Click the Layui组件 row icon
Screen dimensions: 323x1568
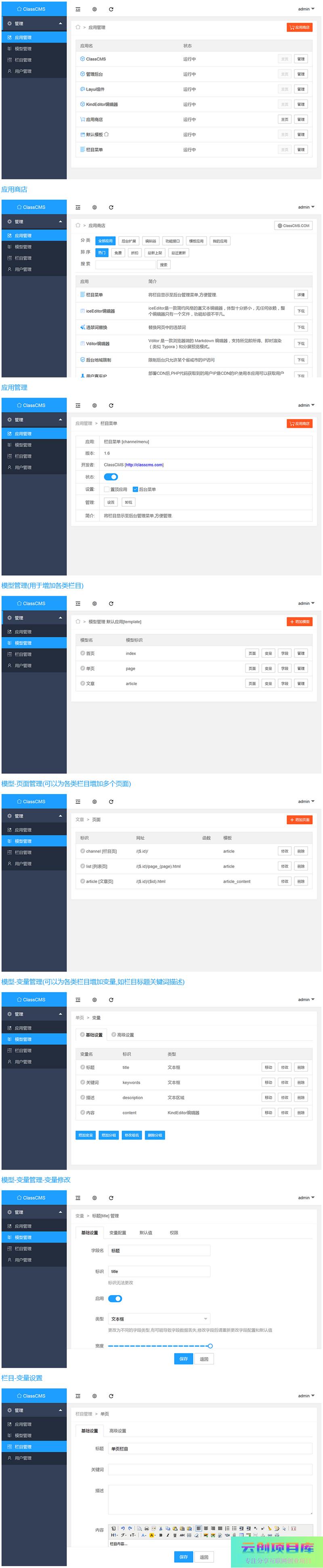pyautogui.click(x=82, y=90)
